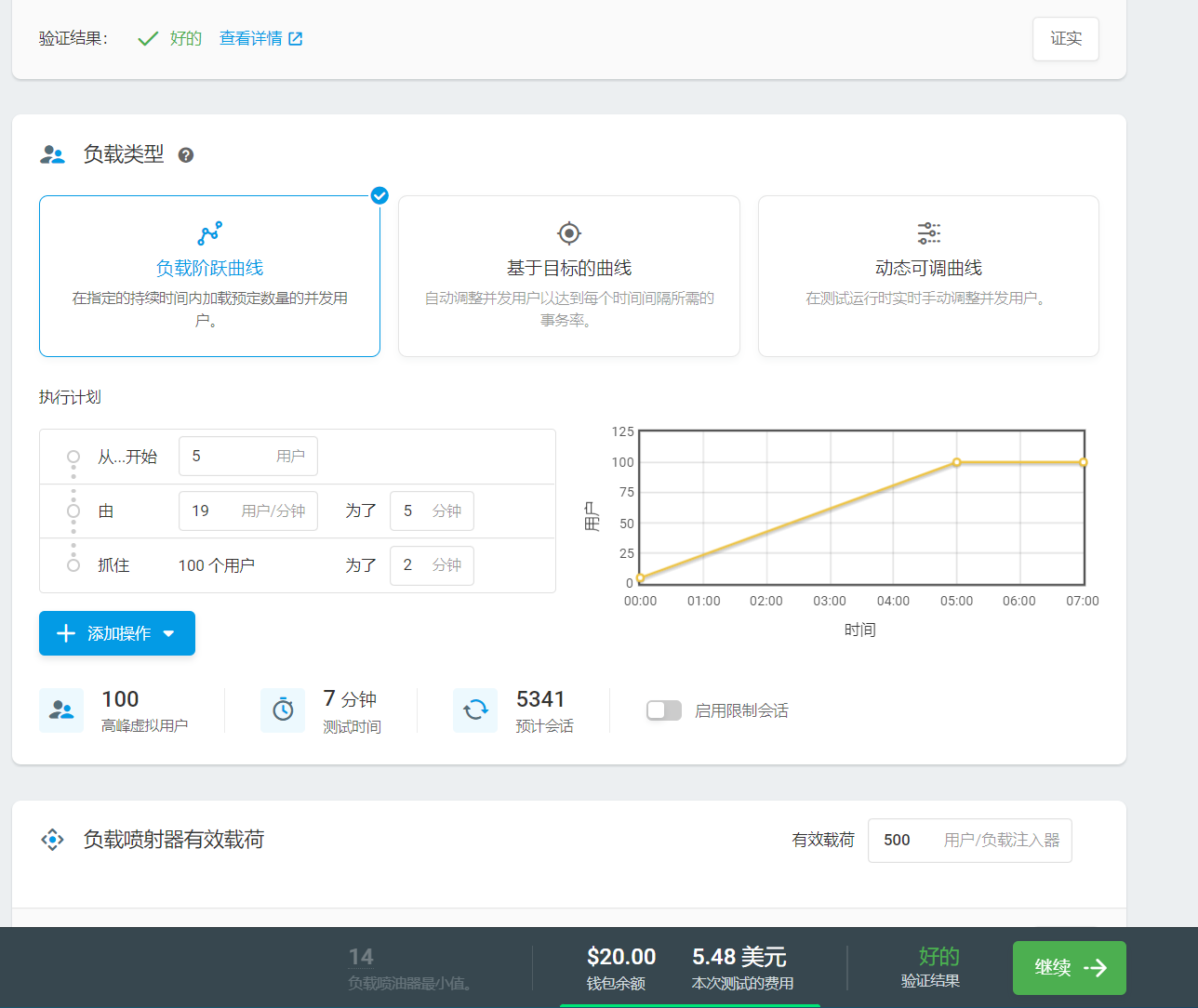
Task: Click the refresh cycle icon for 预计会话
Action: pyautogui.click(x=475, y=710)
